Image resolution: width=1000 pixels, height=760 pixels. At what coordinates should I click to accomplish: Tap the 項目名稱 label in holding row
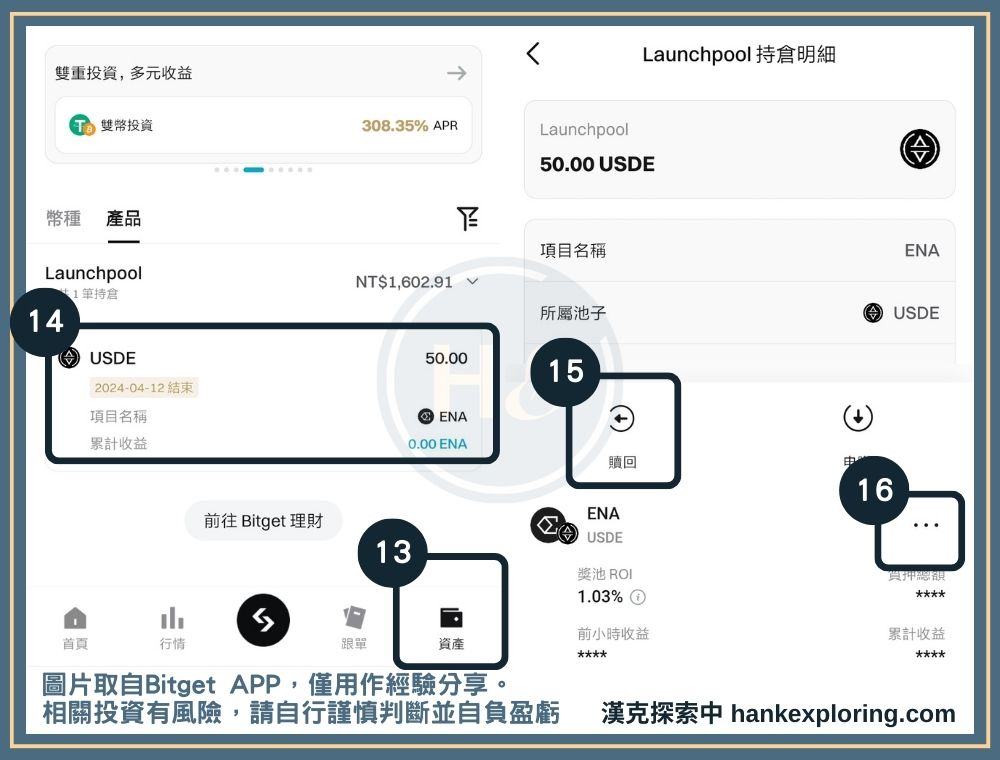(119, 416)
